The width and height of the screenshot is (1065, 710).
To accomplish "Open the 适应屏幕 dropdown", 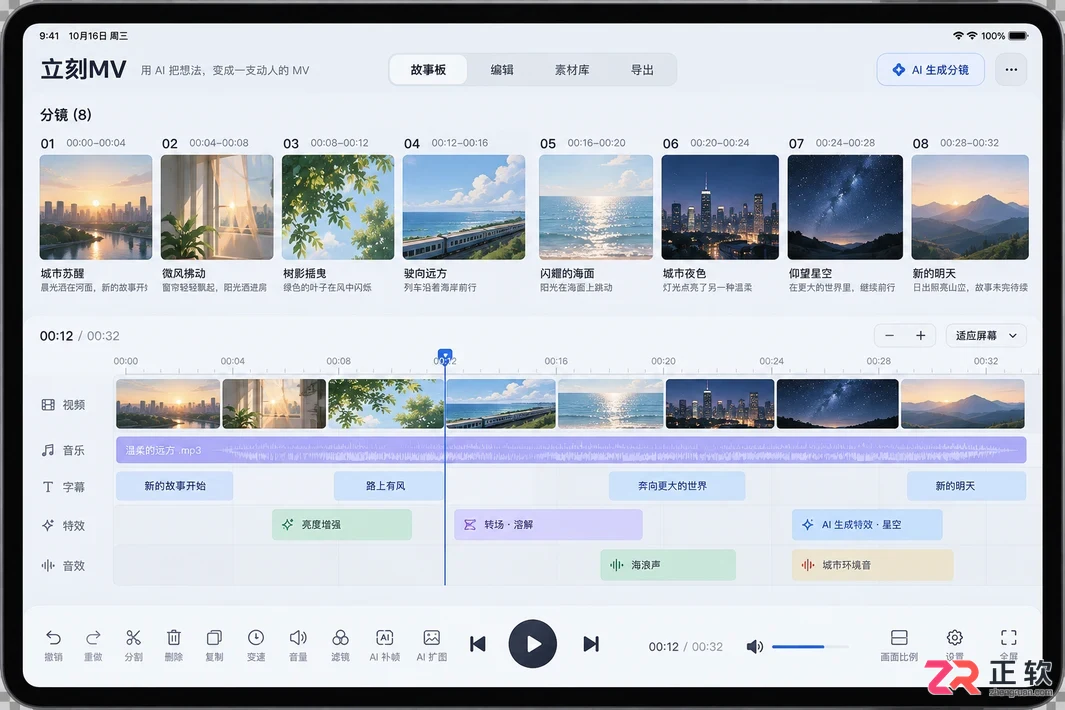I will tap(986, 336).
